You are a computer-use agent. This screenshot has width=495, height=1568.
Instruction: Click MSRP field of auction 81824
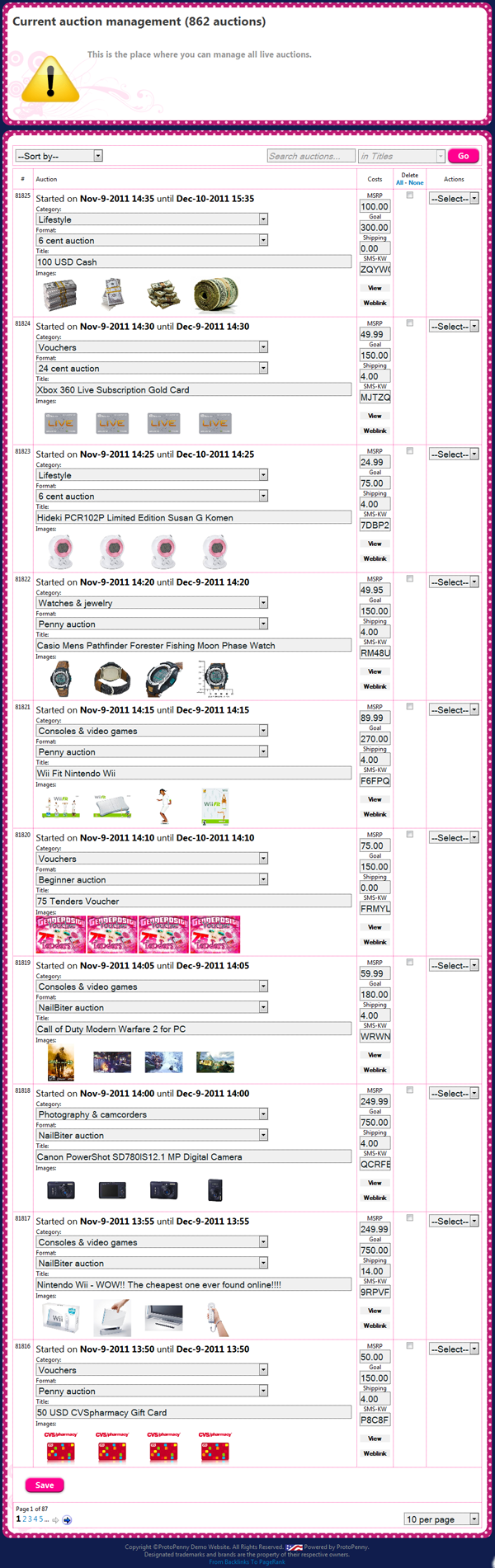[375, 335]
